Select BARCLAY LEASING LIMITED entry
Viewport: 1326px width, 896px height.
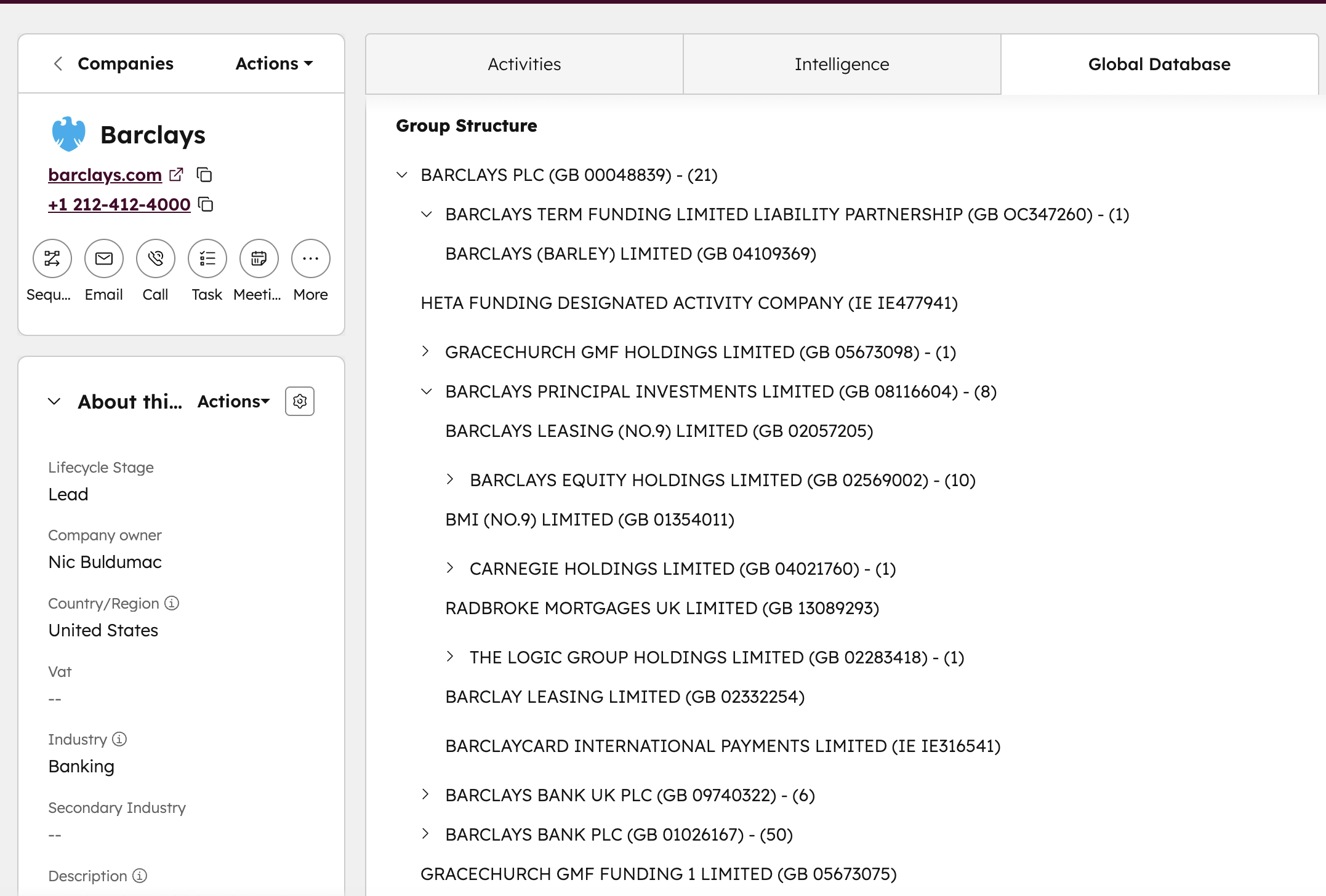point(625,697)
